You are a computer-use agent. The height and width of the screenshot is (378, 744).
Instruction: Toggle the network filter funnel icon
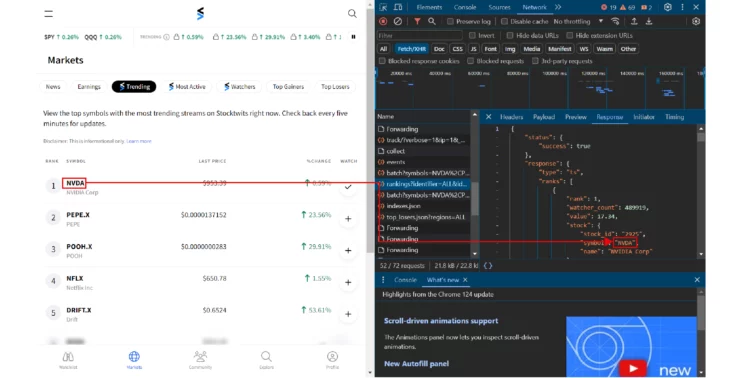pyautogui.click(x=417, y=21)
